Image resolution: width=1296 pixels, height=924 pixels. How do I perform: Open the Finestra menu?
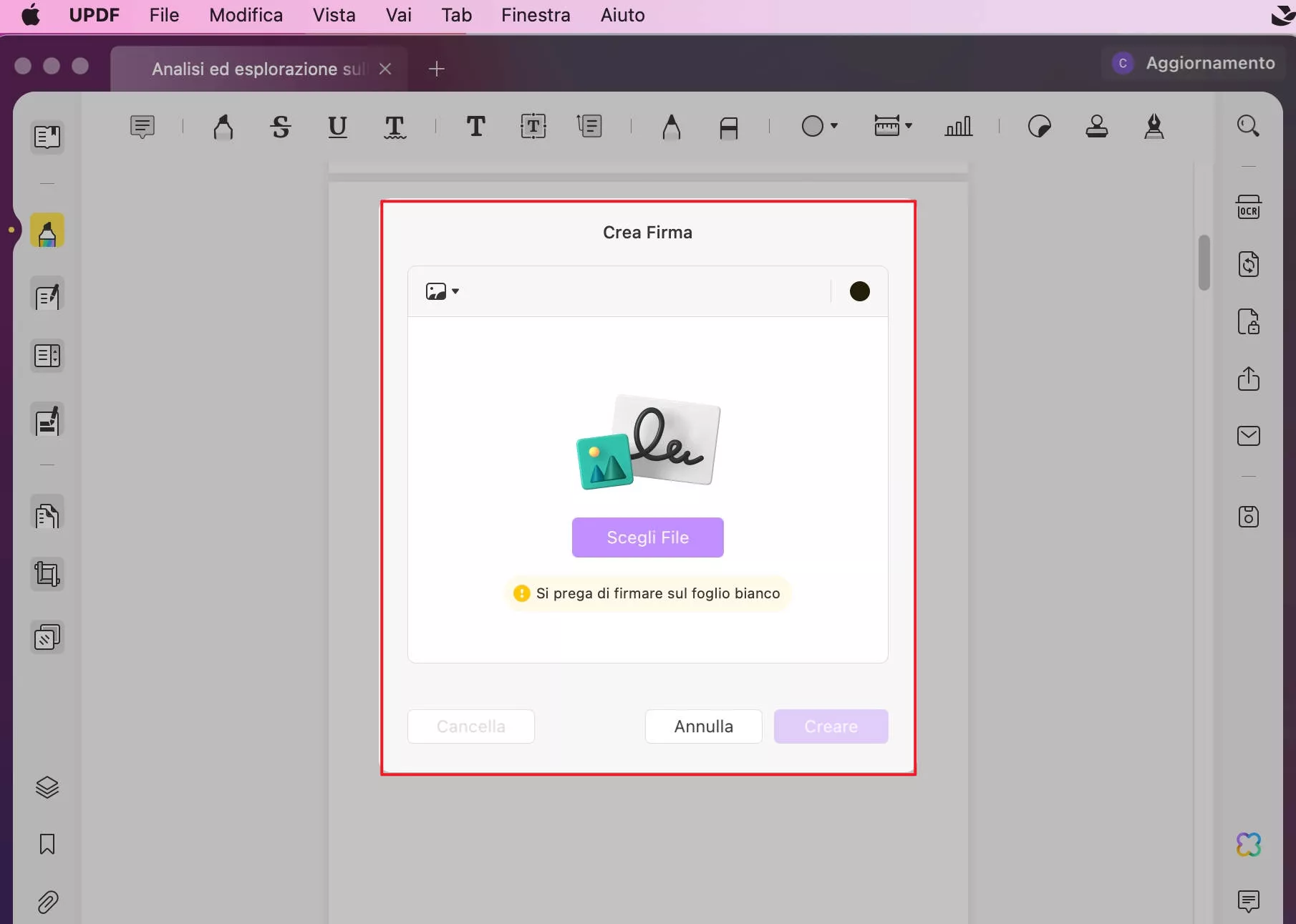coord(536,15)
